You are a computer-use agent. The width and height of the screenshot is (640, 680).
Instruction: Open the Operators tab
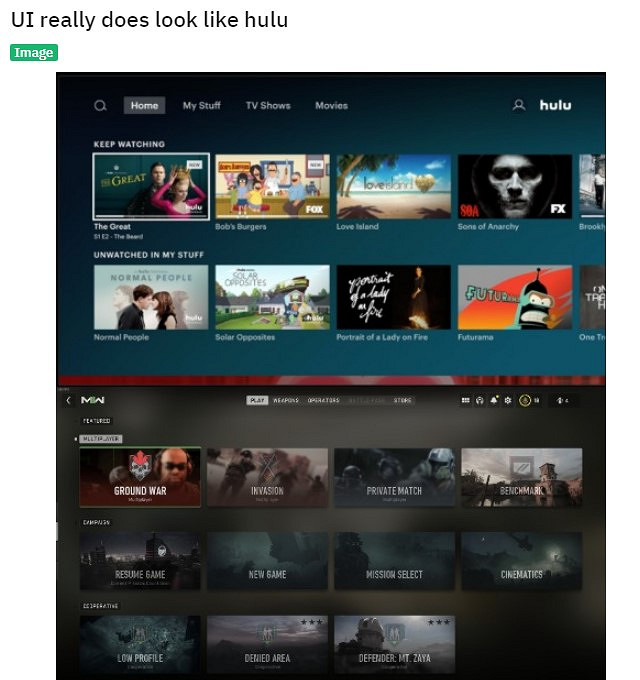coord(323,400)
